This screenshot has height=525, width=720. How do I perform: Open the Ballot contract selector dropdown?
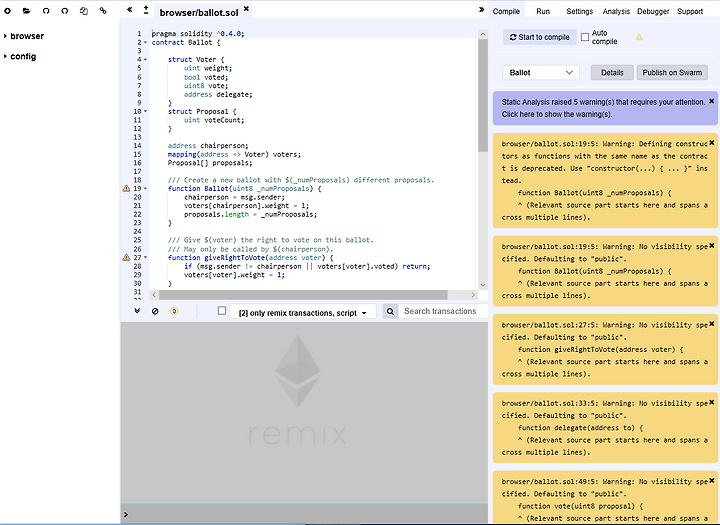coord(541,73)
